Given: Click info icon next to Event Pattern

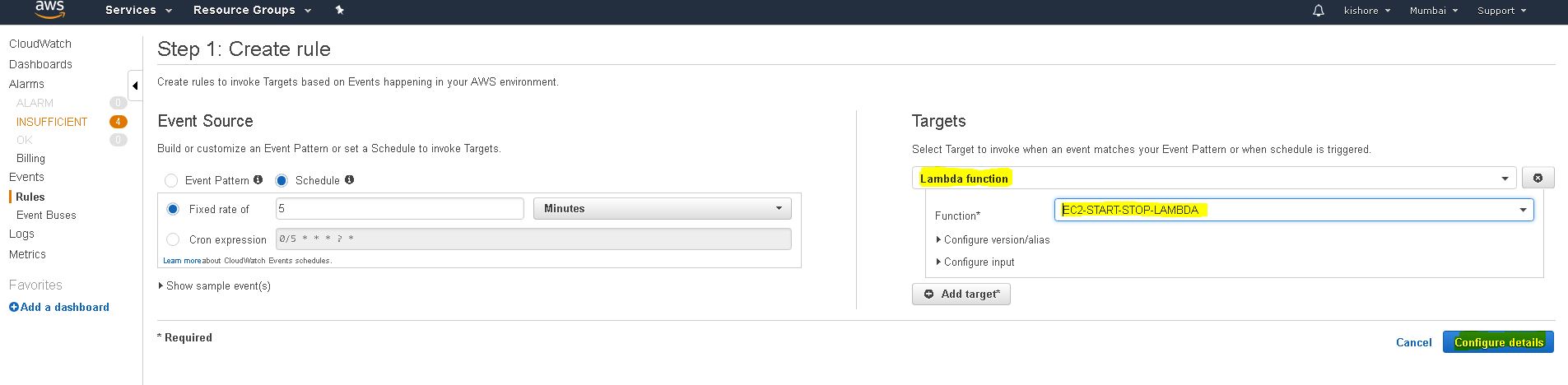Looking at the screenshot, I should click(x=258, y=179).
